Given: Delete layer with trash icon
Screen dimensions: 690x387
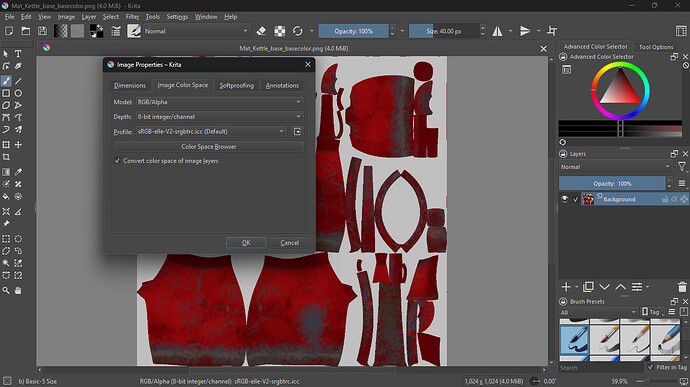Looking at the screenshot, I should (682, 287).
